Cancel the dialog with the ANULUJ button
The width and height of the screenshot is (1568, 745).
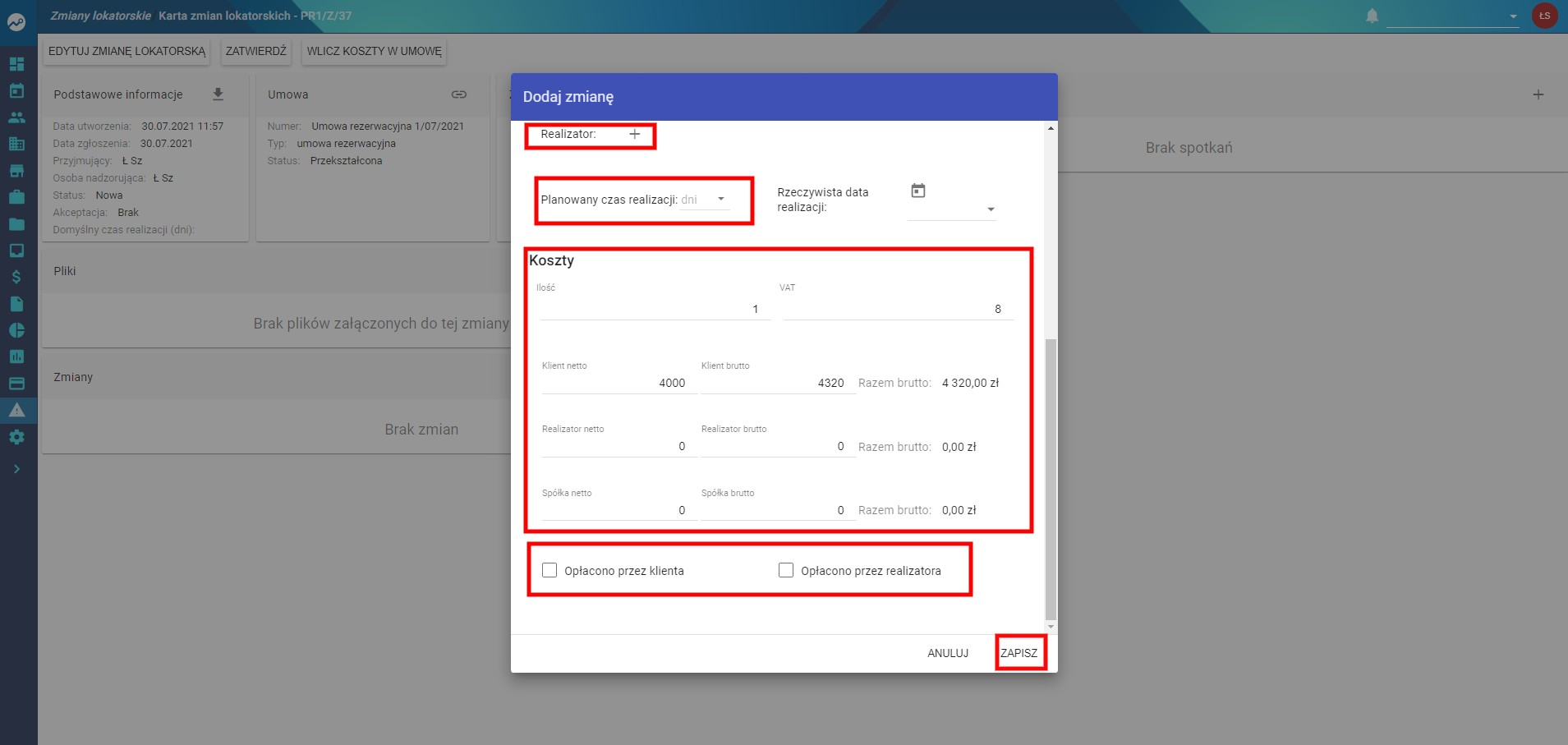[x=948, y=653]
